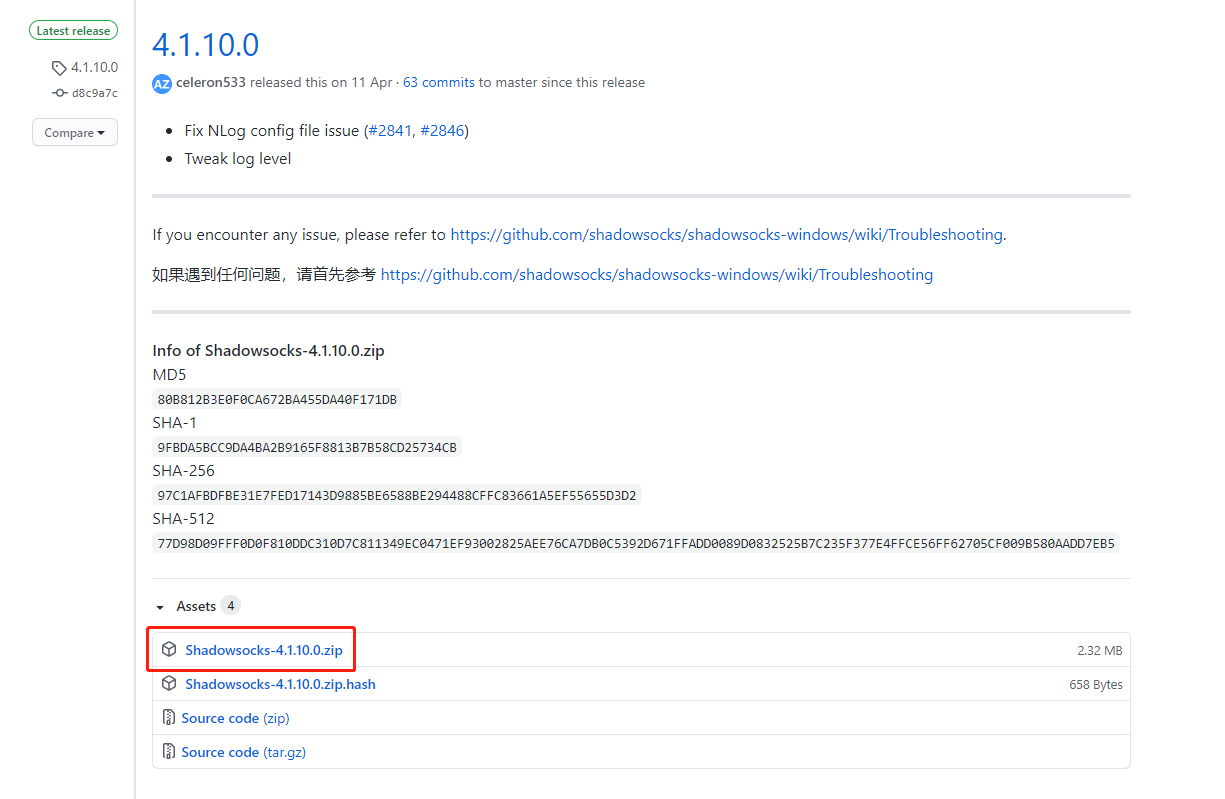Open the Compare dropdown button
The width and height of the screenshot is (1225, 799).
point(75,132)
